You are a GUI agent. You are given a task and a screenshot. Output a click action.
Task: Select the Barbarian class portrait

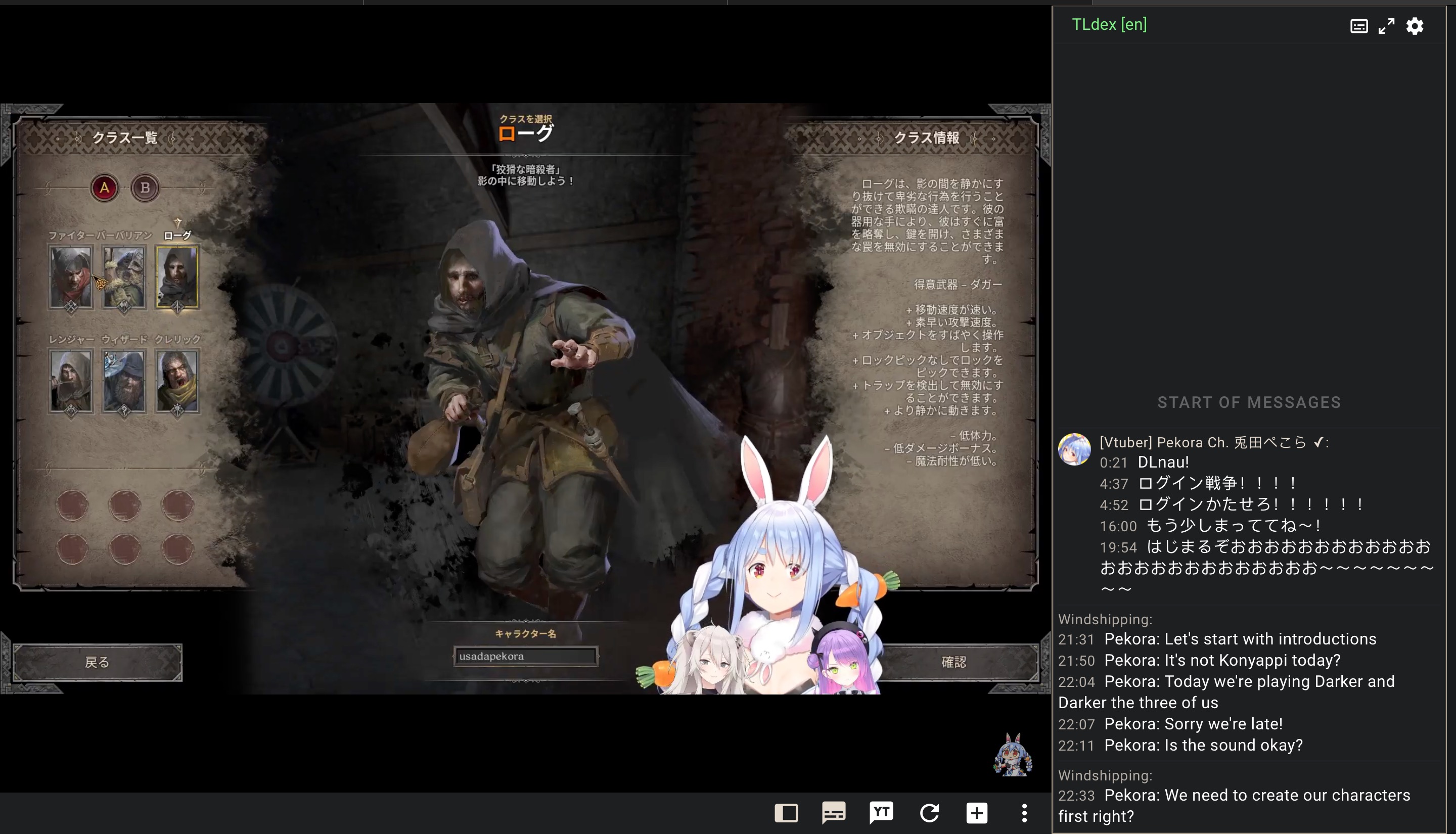coord(124,277)
